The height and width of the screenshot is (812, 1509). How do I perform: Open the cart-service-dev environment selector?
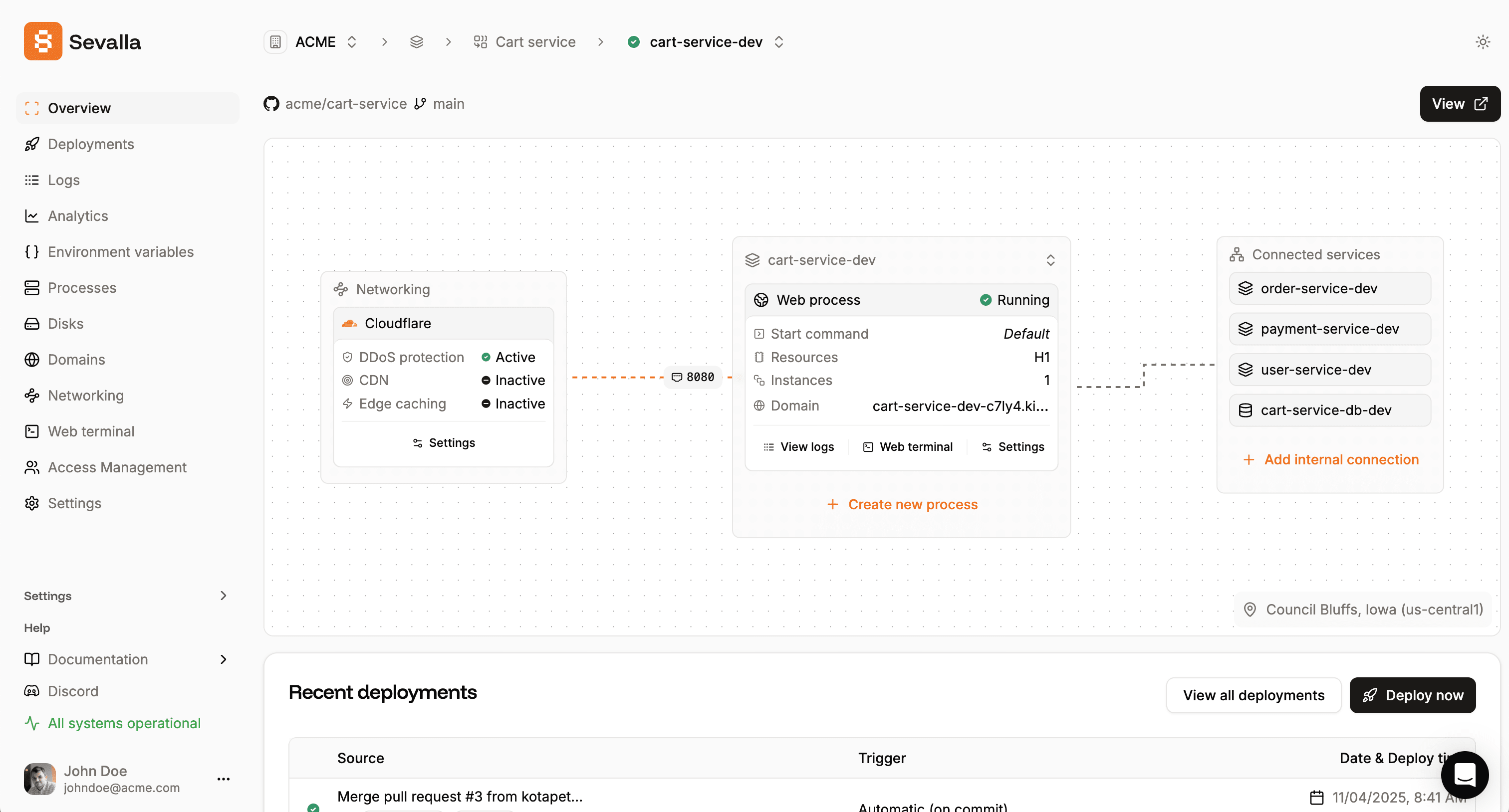(x=779, y=41)
